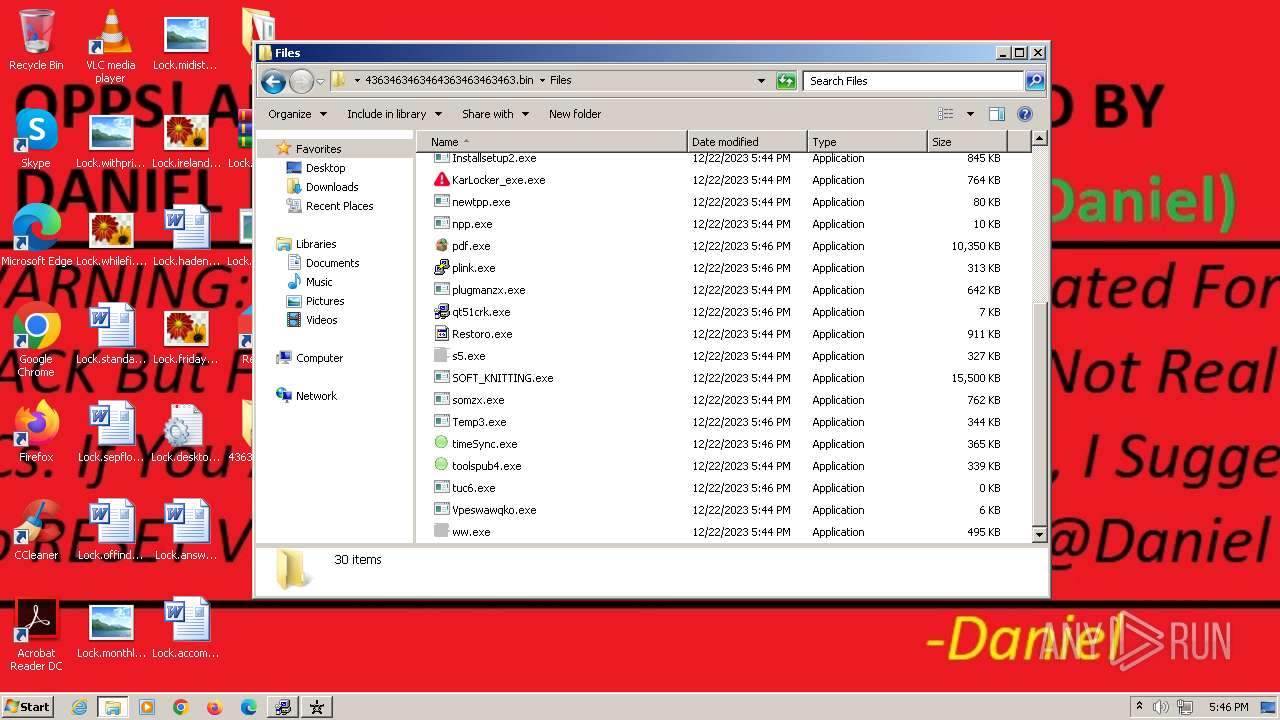Sort by Date modified column header
This screenshot has width=1280, height=720.
tap(747, 142)
